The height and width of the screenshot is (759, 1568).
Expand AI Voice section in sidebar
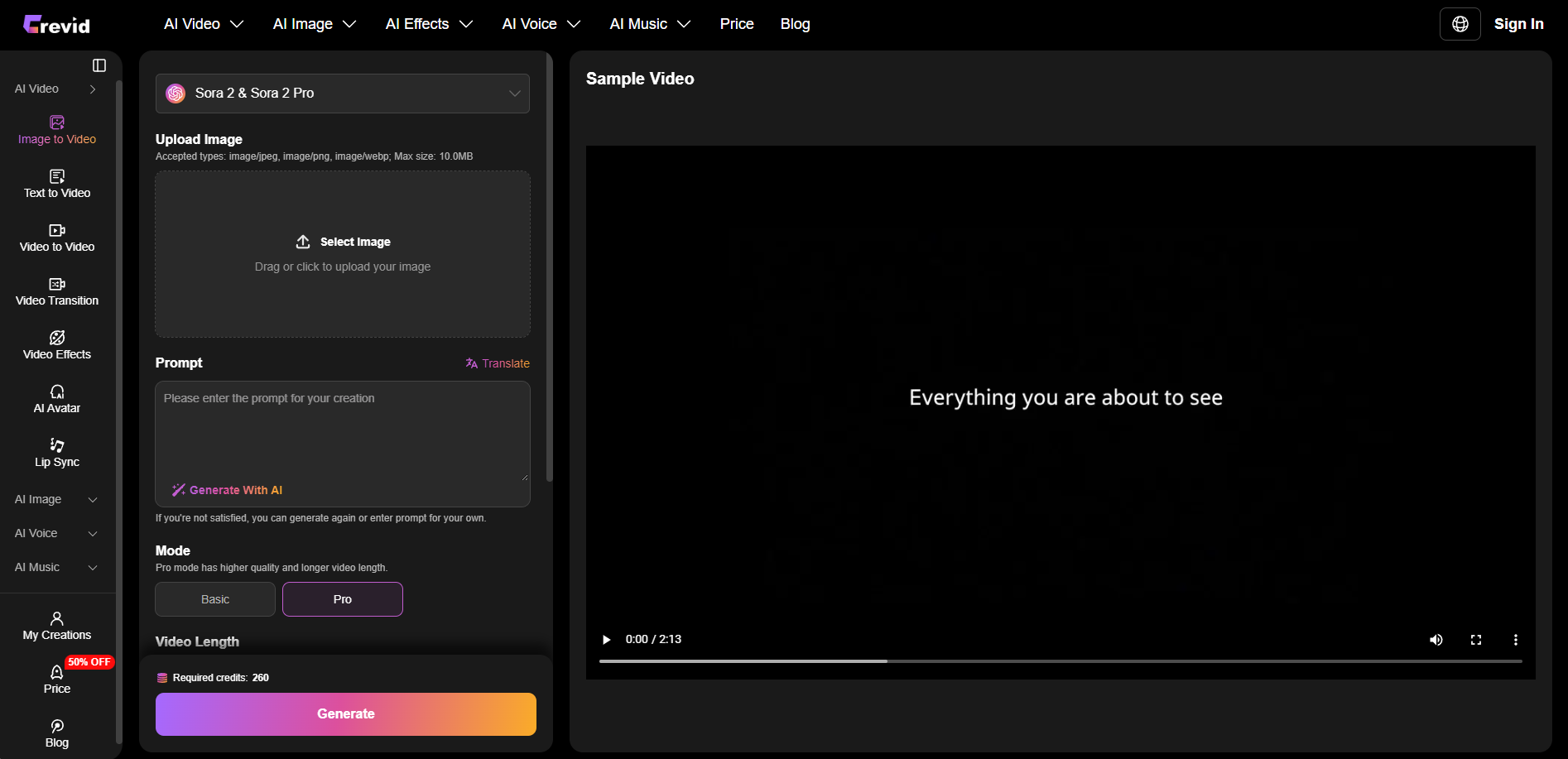pos(56,533)
